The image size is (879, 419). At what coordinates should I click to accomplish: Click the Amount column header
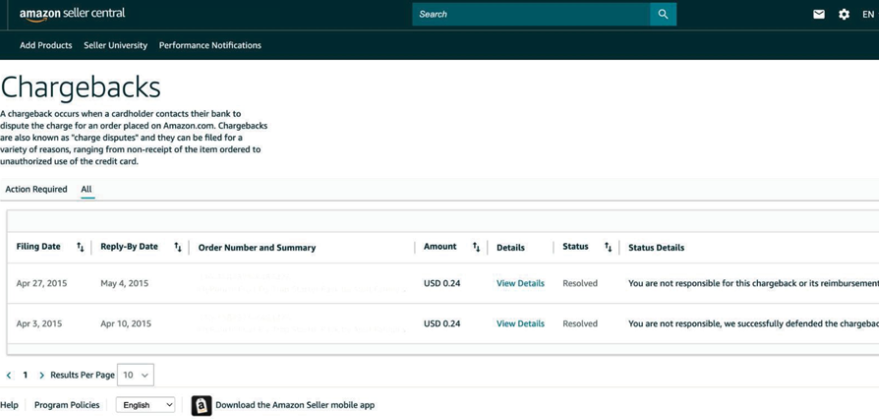(440, 246)
